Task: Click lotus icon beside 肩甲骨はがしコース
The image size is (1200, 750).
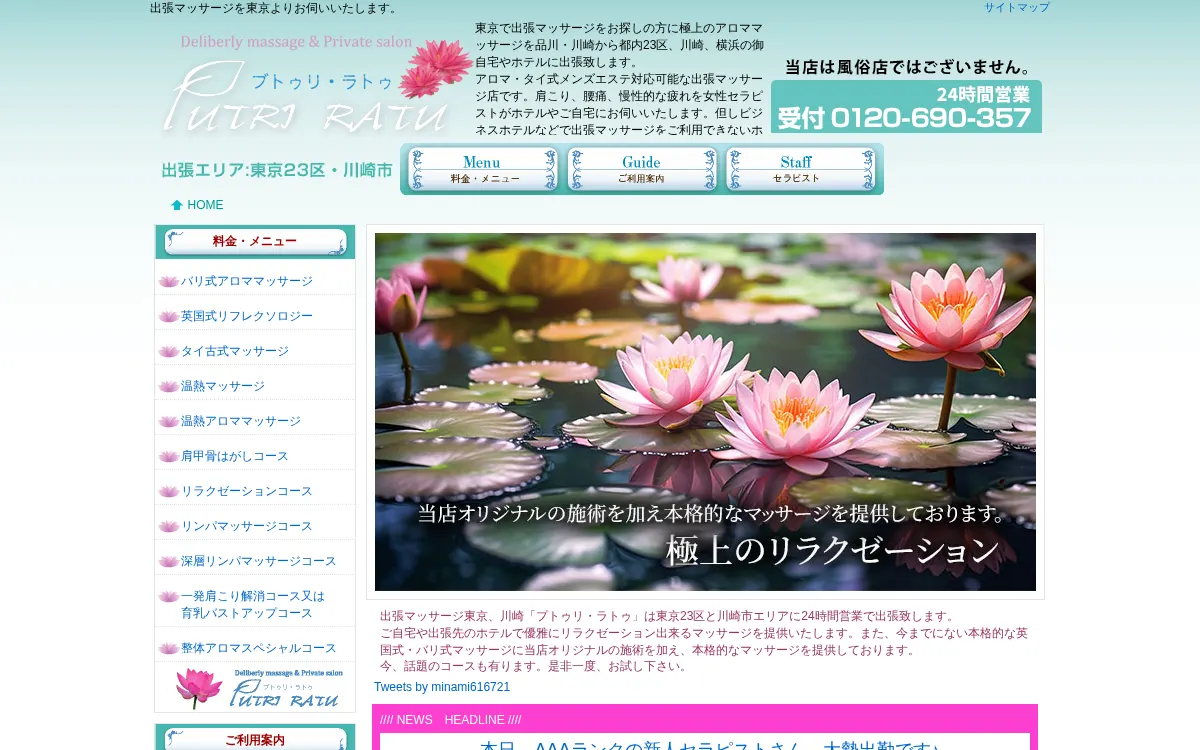Action: pyautogui.click(x=168, y=456)
